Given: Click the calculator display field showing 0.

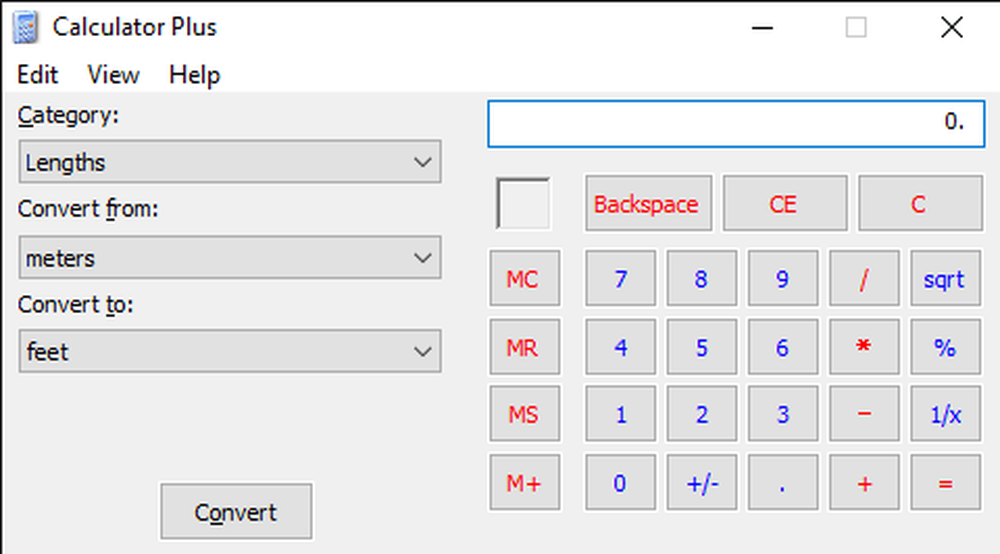Looking at the screenshot, I should click(x=736, y=124).
